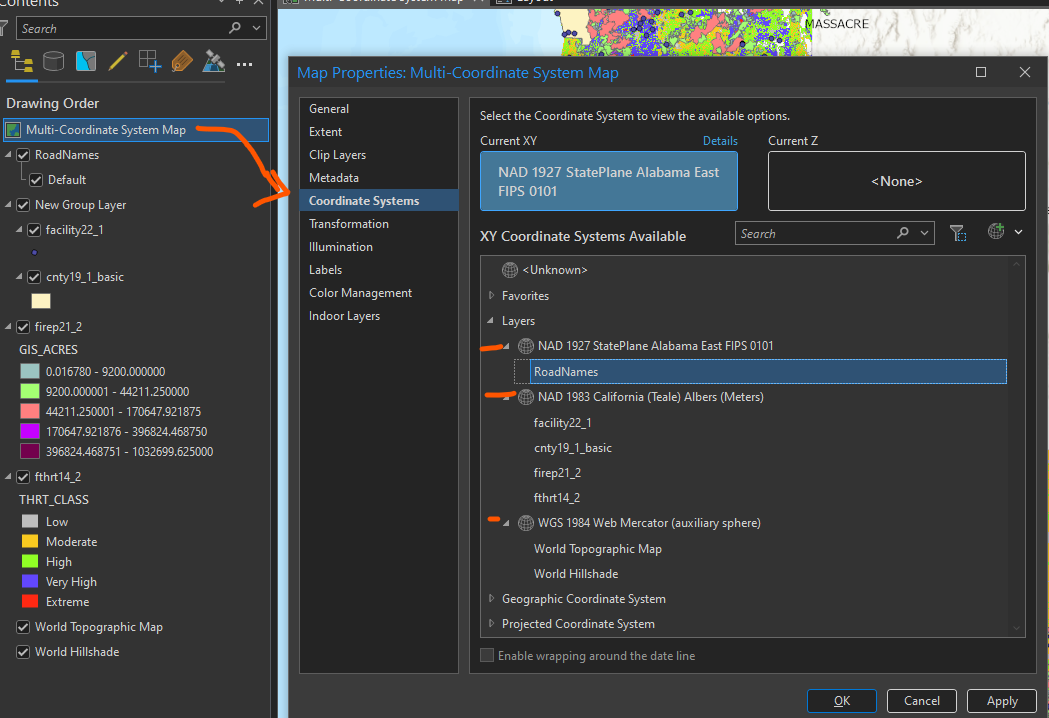Select List By Drawing Order in Contents
The width and height of the screenshot is (1049, 718).
[22, 61]
